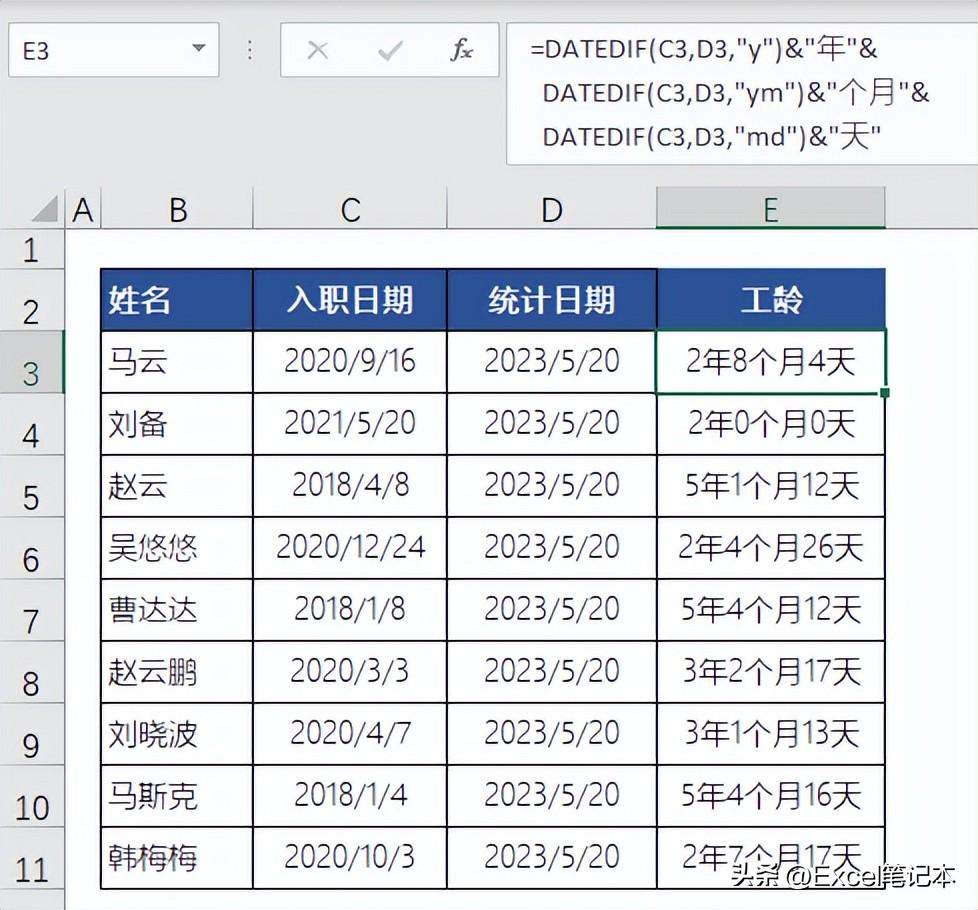
Task: Select the cell showing 2年4个月26天
Action: [771, 548]
